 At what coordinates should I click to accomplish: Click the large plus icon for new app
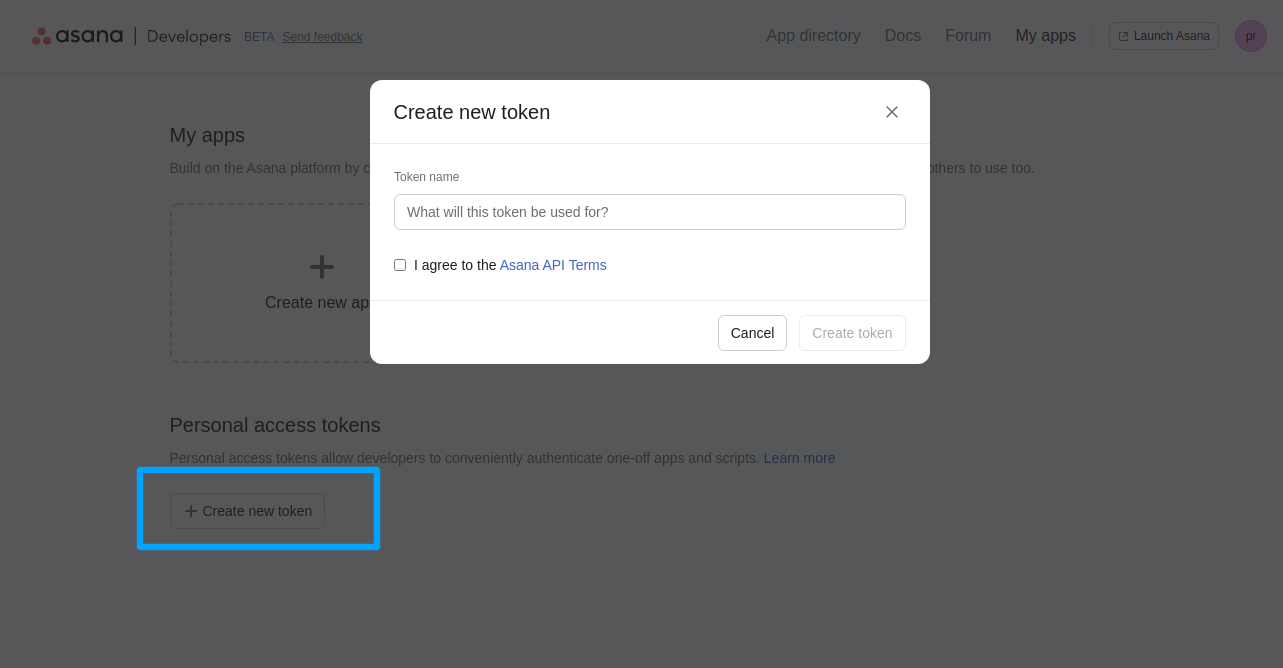point(322,267)
